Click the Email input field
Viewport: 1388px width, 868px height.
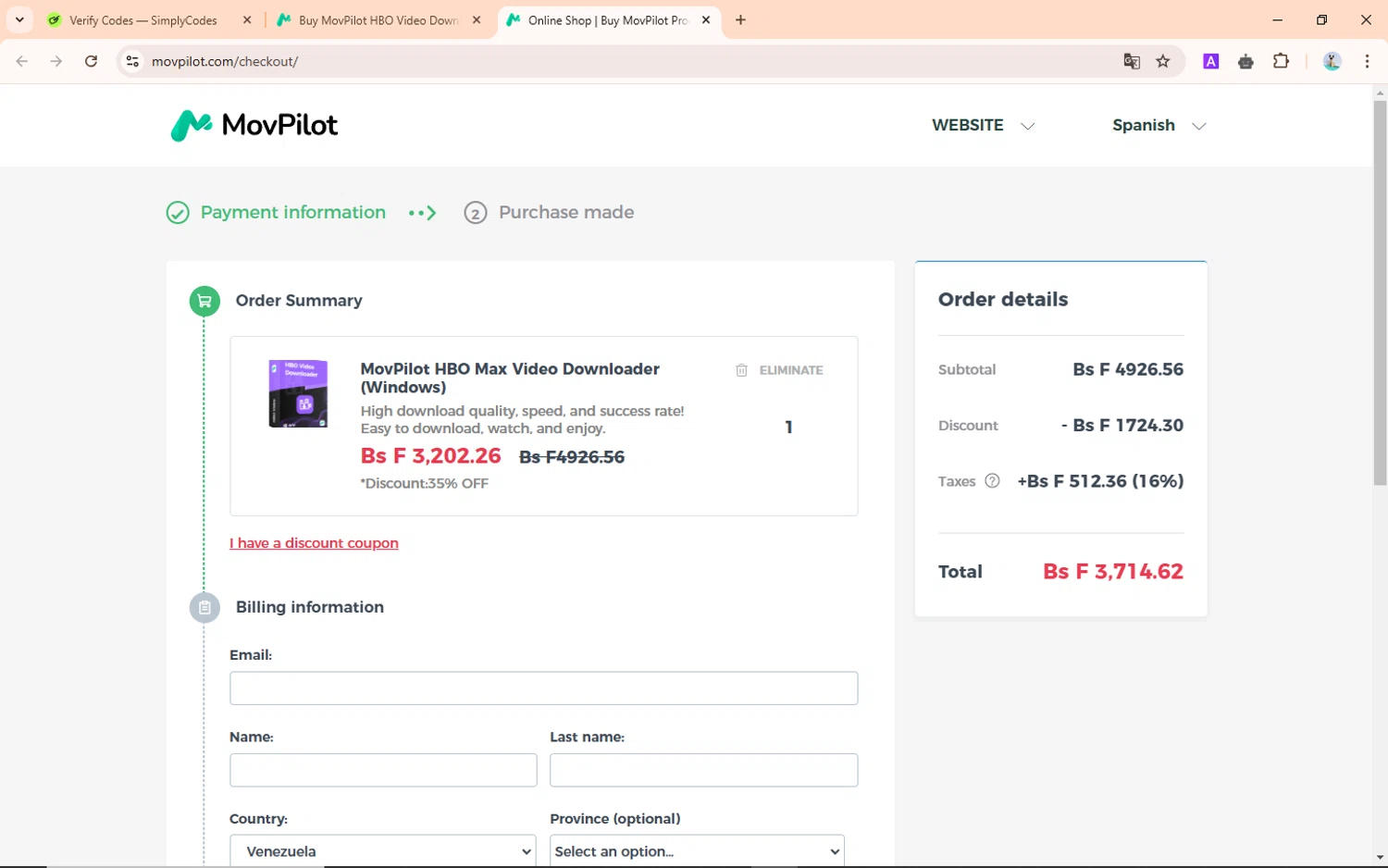coord(543,688)
